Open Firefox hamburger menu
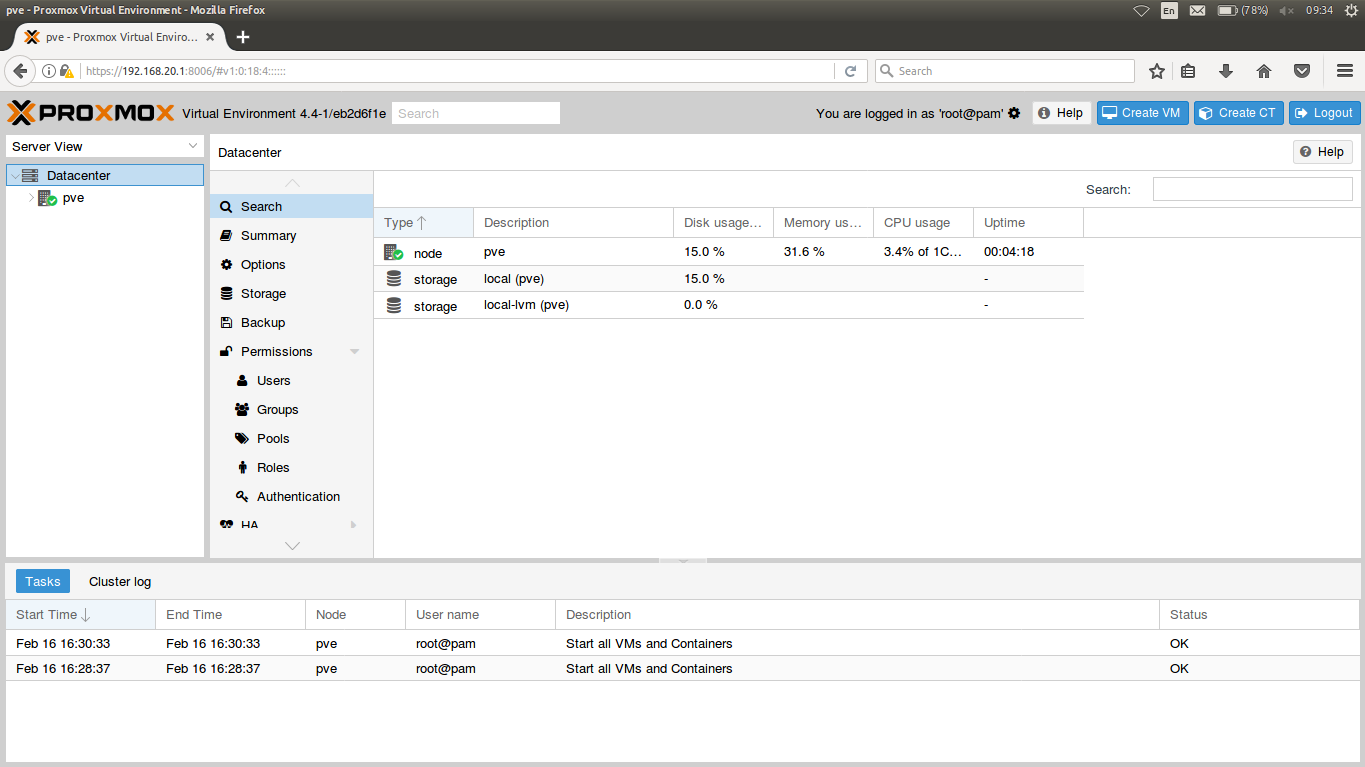The height and width of the screenshot is (767, 1365). point(1345,71)
